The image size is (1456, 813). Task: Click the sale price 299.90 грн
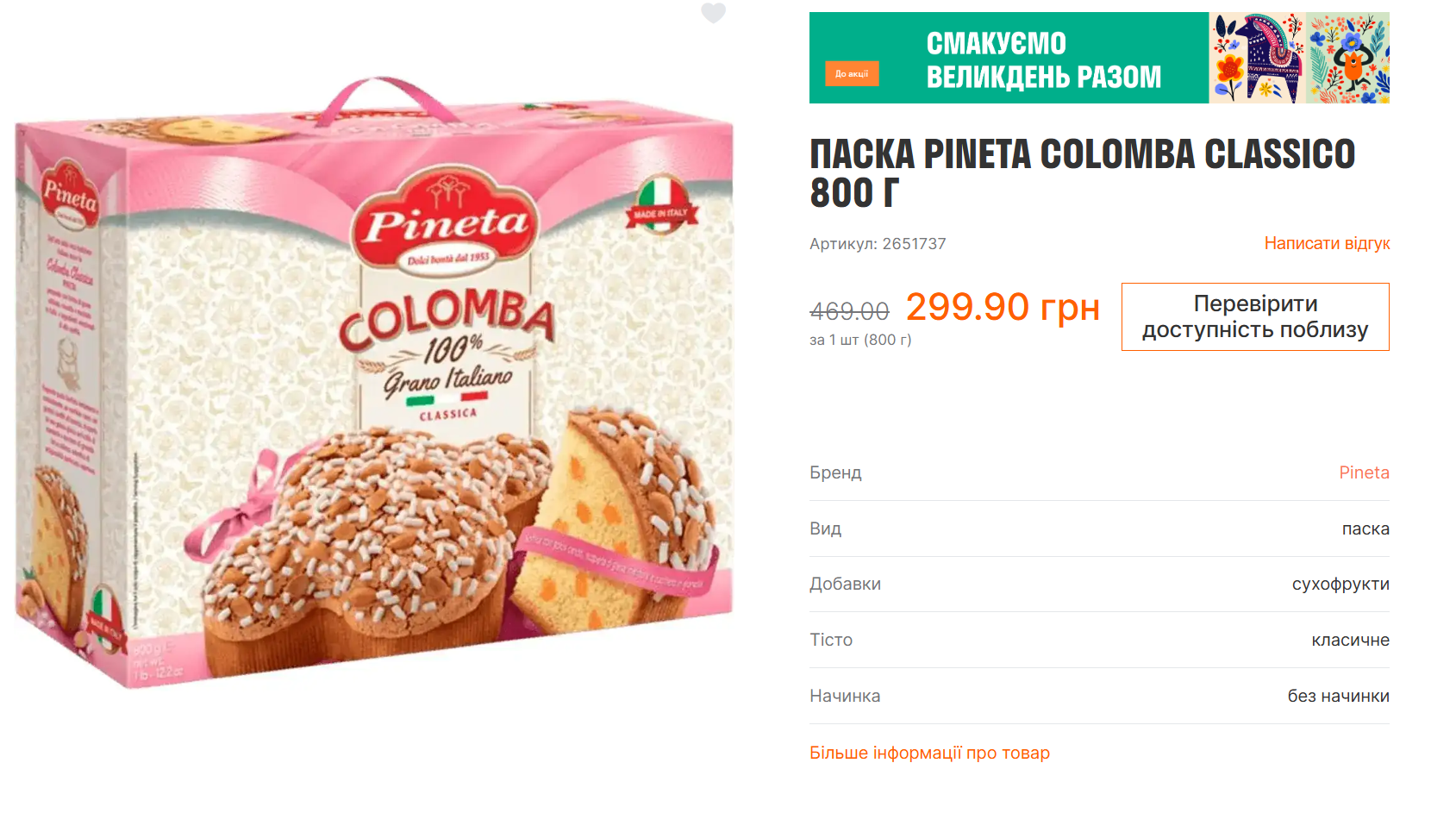point(1002,308)
